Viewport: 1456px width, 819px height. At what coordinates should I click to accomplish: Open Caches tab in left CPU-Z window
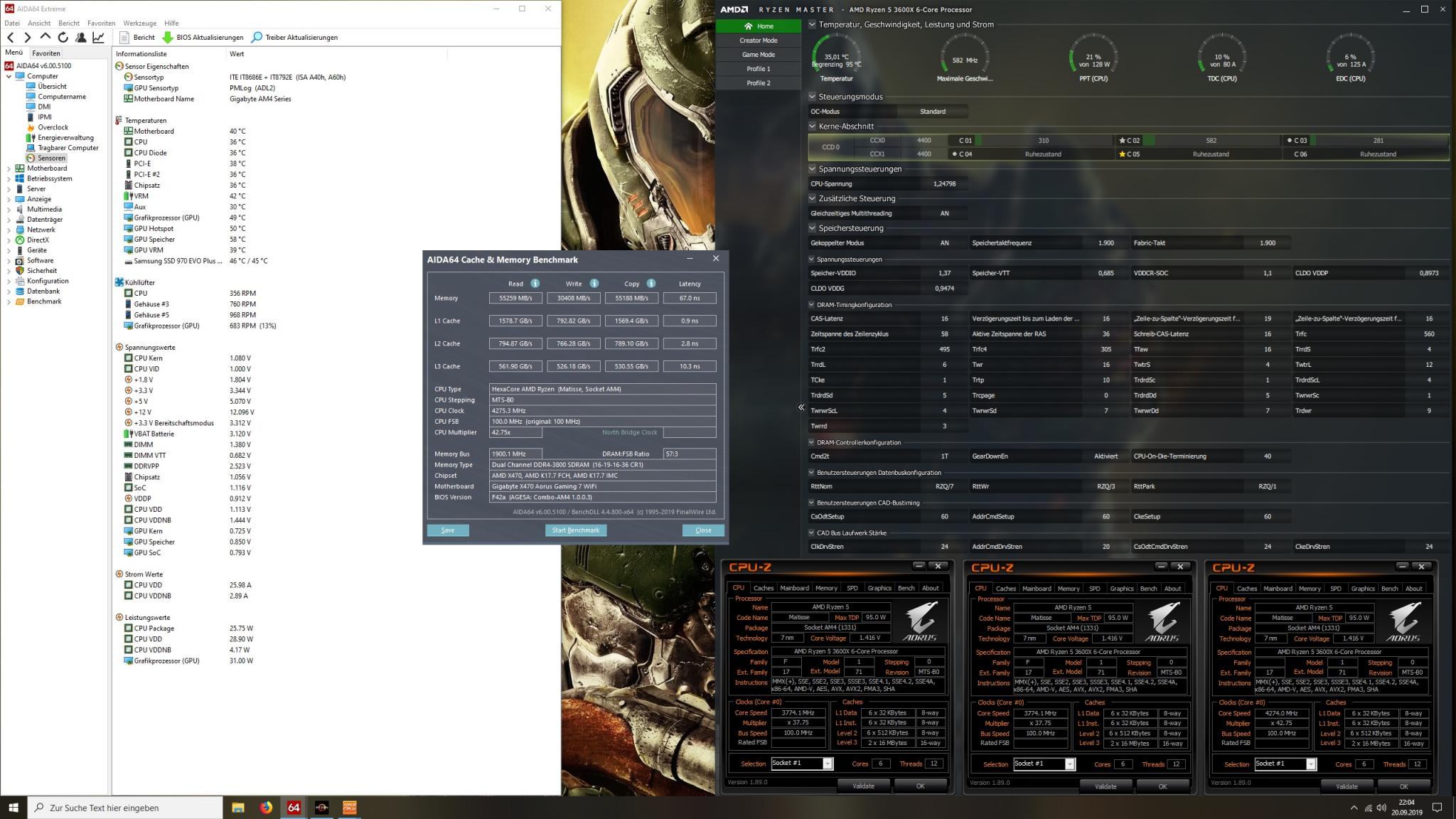764,588
